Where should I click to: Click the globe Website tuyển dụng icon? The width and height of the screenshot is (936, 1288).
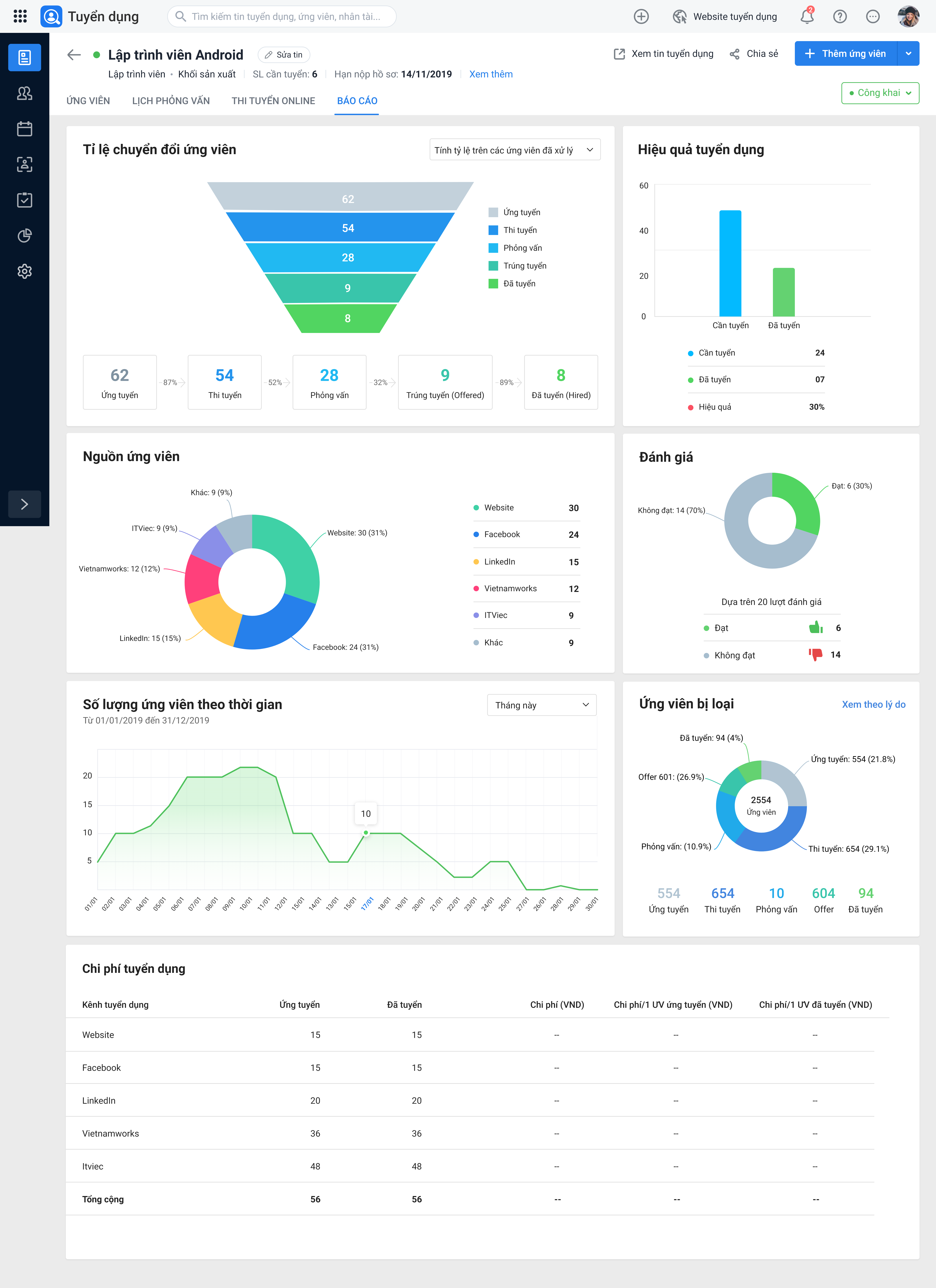point(680,16)
